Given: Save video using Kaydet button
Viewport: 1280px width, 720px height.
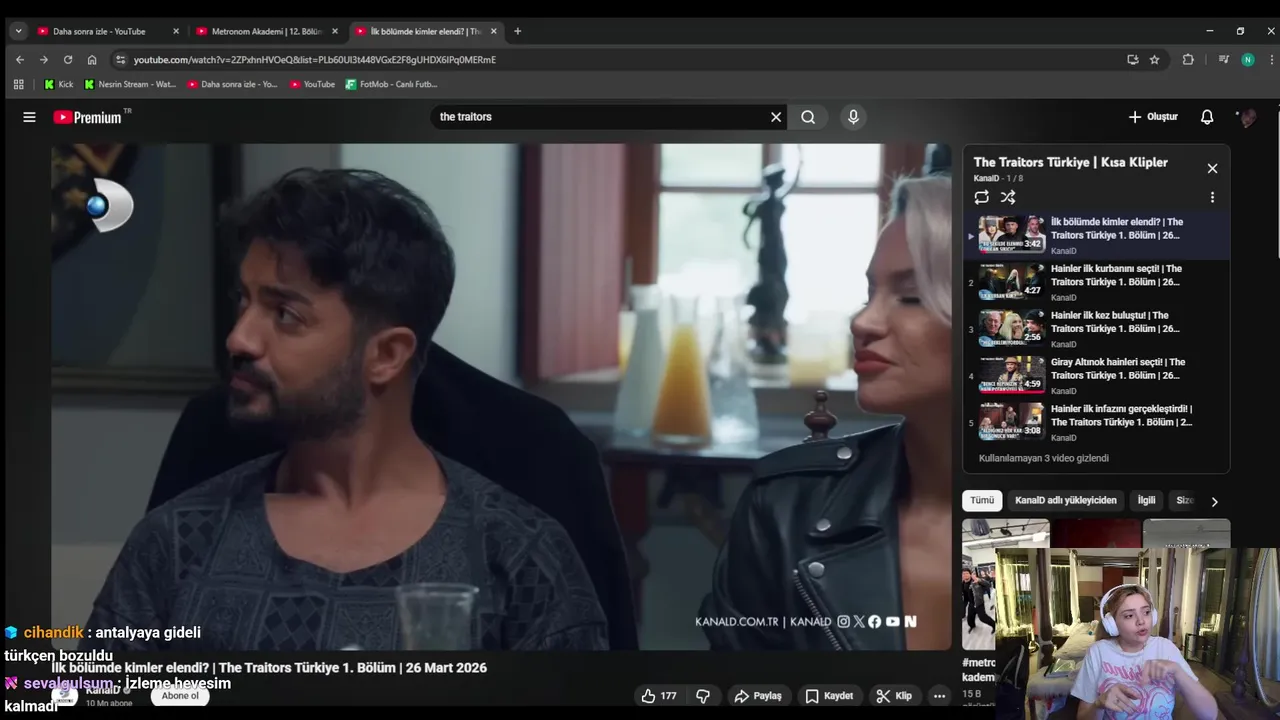Looking at the screenshot, I should pos(829,696).
